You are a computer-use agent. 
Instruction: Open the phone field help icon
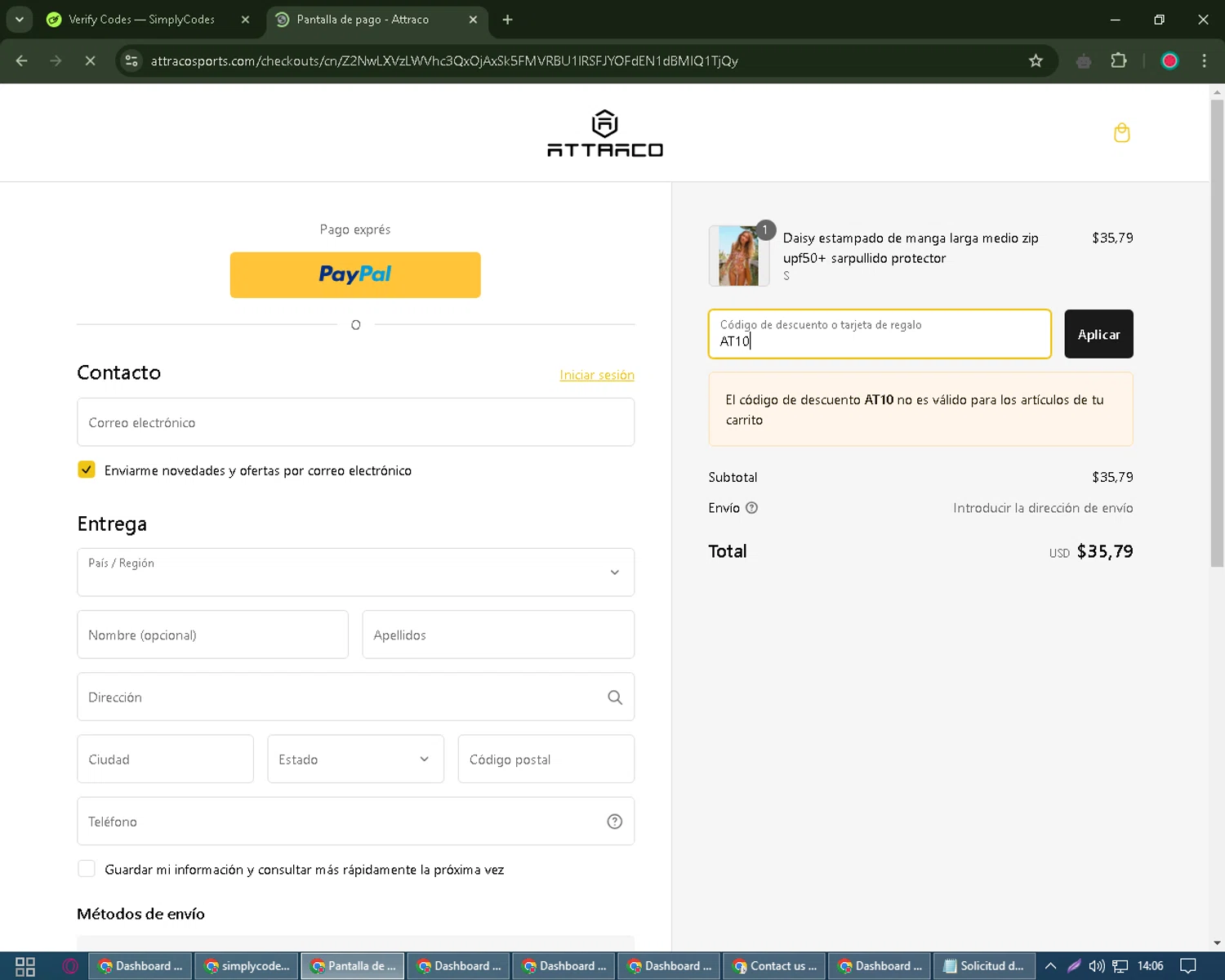(x=615, y=822)
